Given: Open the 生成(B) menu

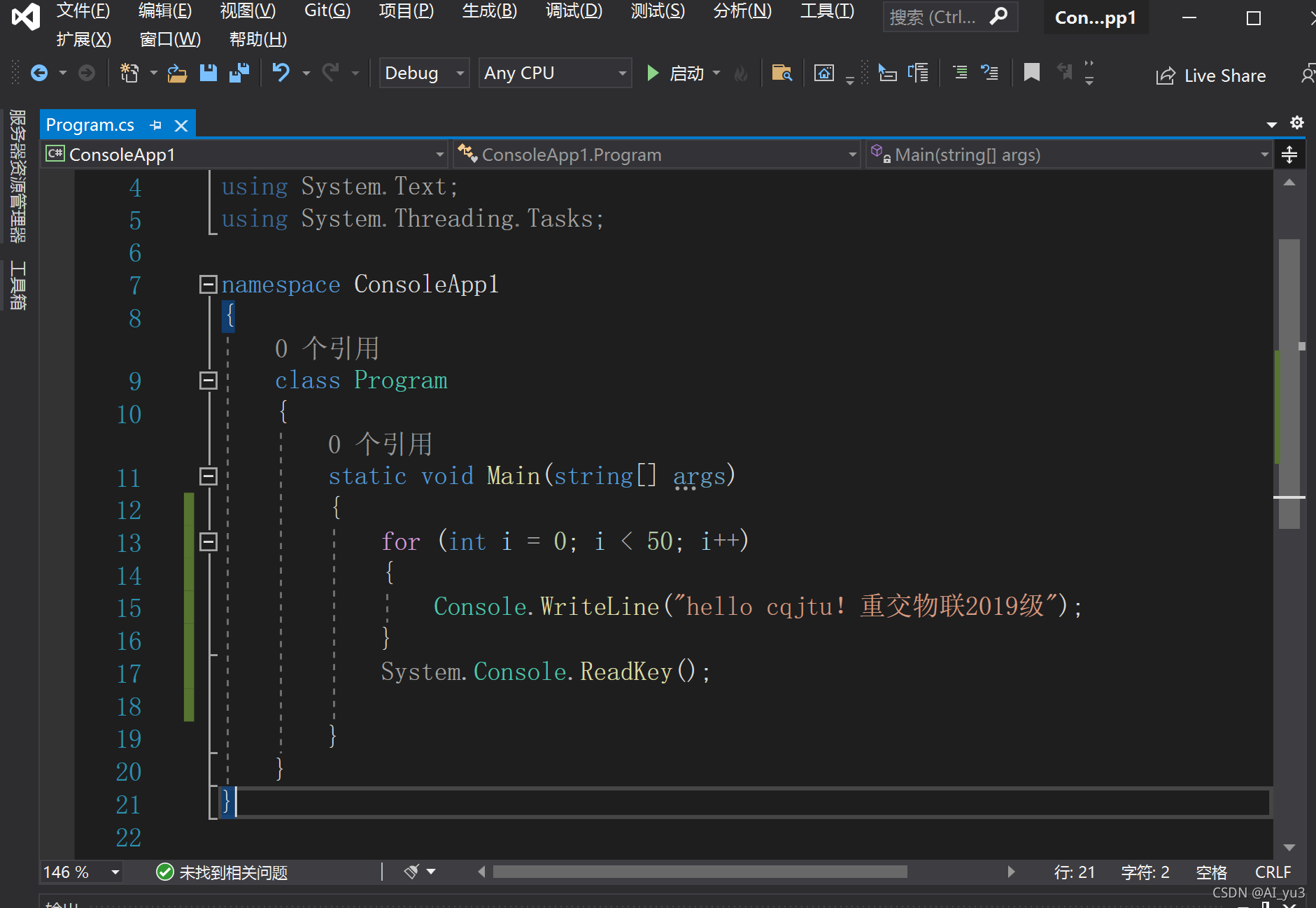Looking at the screenshot, I should (x=490, y=10).
